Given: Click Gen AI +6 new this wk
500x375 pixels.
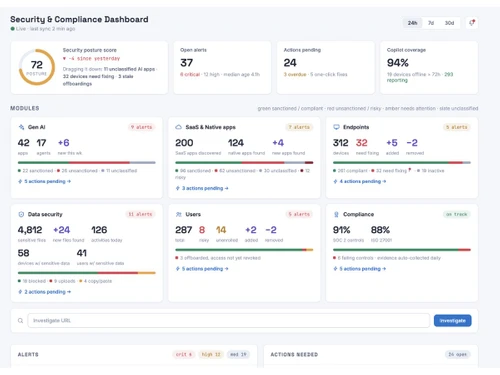Looking at the screenshot, I should [x=64, y=143].
